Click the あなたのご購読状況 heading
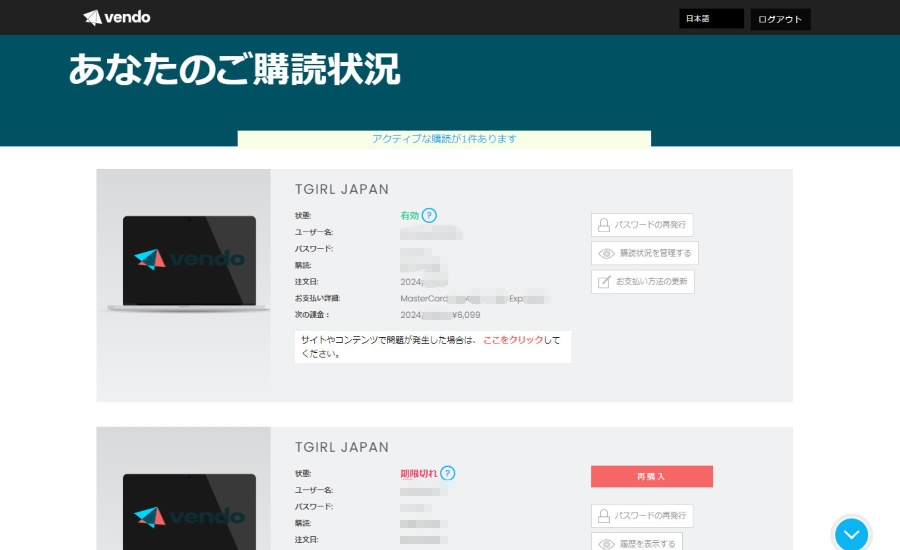The height and width of the screenshot is (550, 900). 234,69
